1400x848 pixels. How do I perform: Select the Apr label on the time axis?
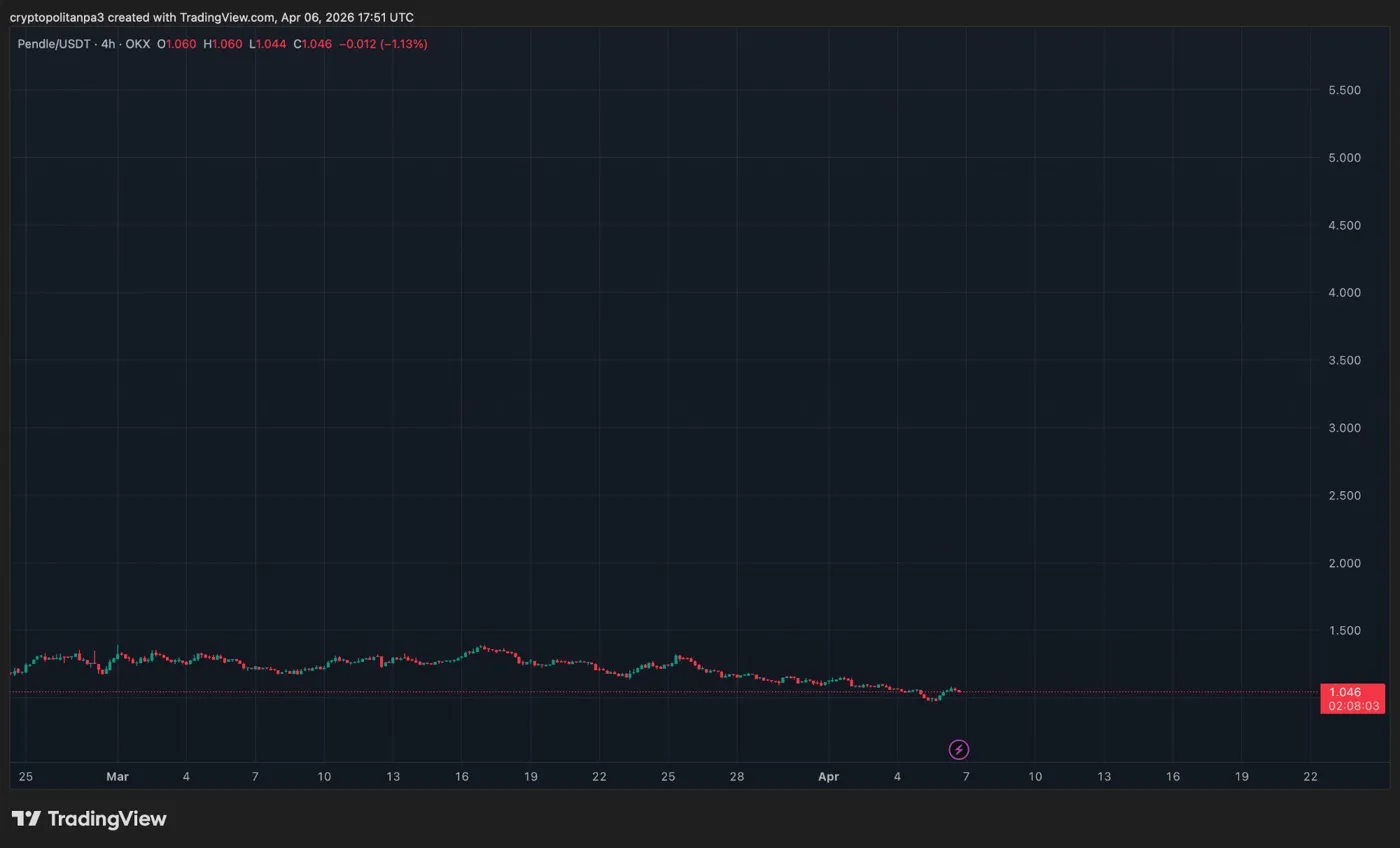[x=828, y=776]
